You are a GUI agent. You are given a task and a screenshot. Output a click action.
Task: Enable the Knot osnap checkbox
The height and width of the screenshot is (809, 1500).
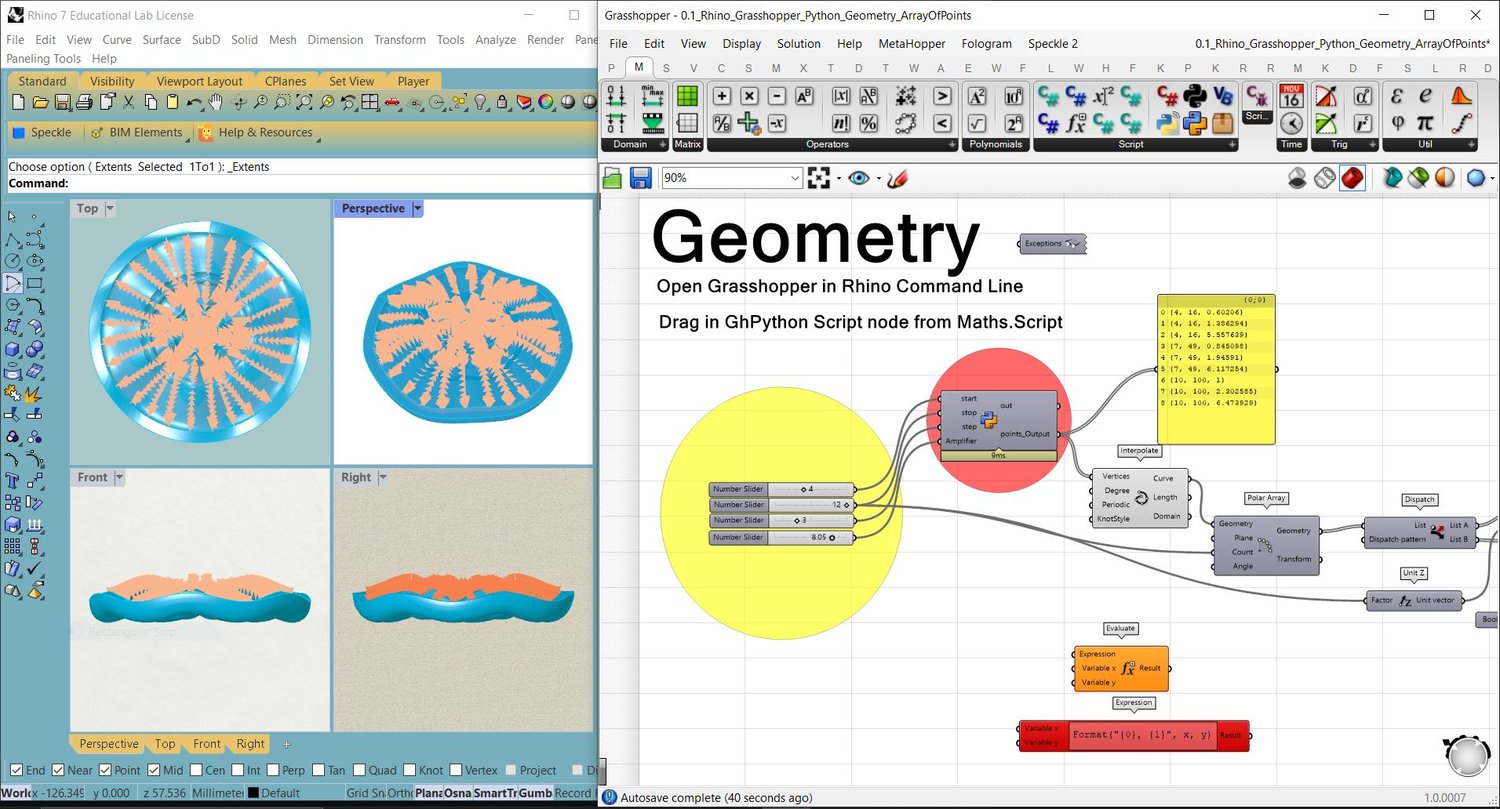tap(409, 771)
